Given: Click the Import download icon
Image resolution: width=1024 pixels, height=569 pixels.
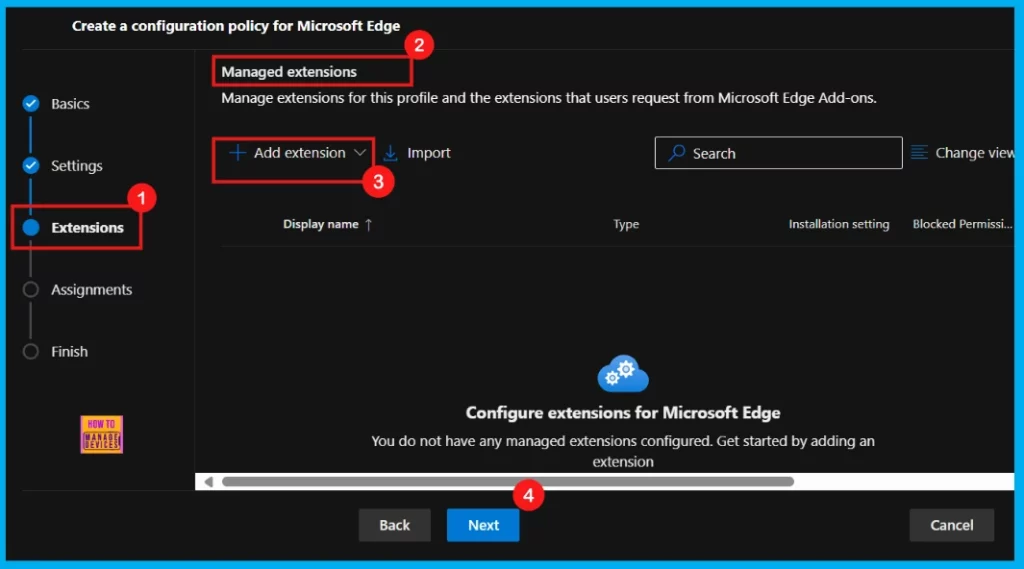Looking at the screenshot, I should point(391,153).
